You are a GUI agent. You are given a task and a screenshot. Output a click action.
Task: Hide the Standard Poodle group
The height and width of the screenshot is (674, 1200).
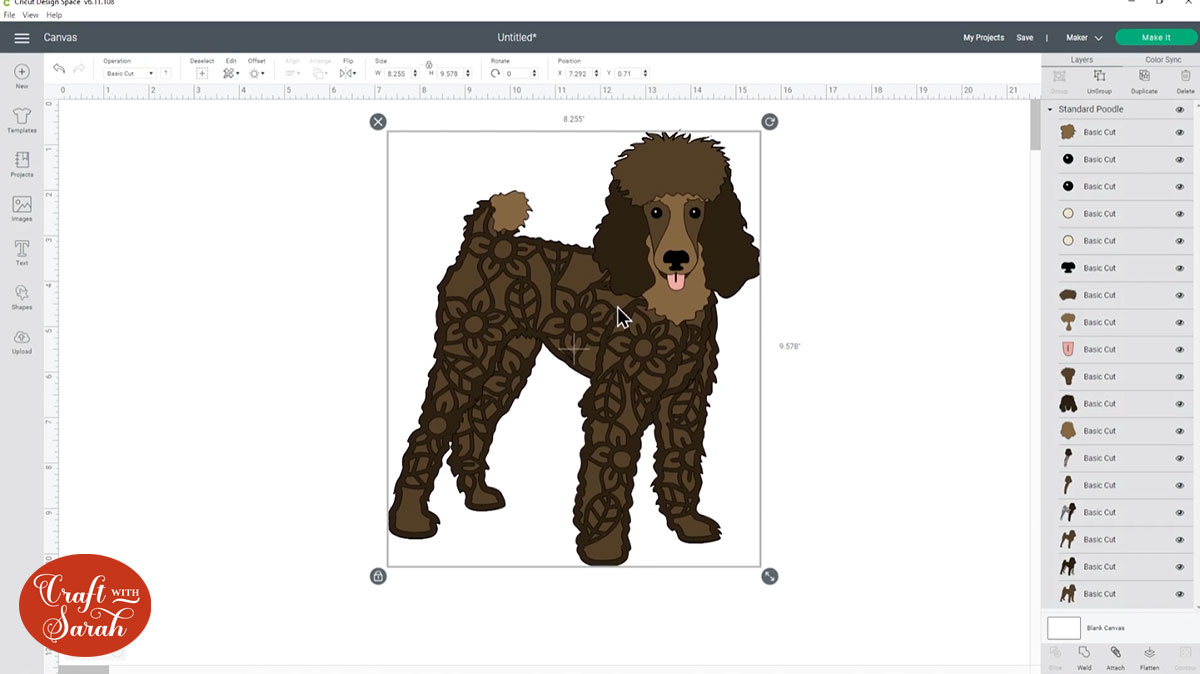pos(1180,109)
